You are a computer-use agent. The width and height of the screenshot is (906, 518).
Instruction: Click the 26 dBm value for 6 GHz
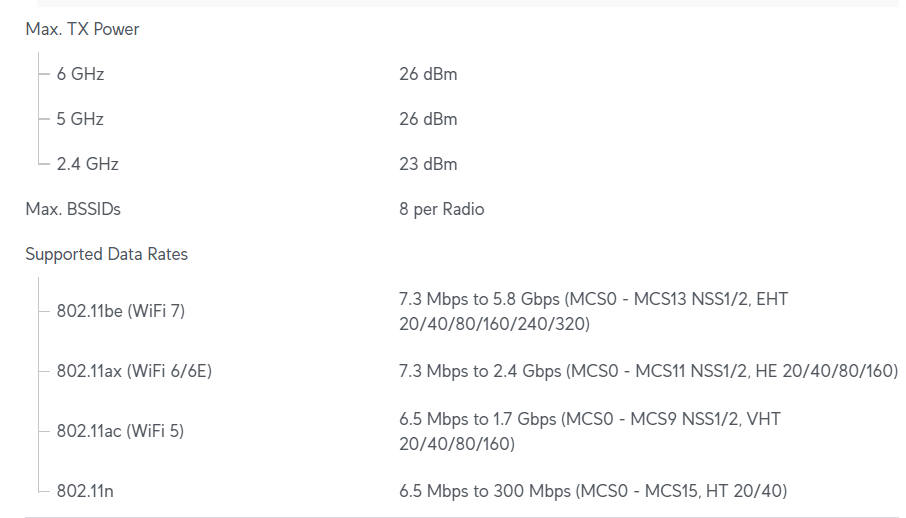pyautogui.click(x=428, y=74)
